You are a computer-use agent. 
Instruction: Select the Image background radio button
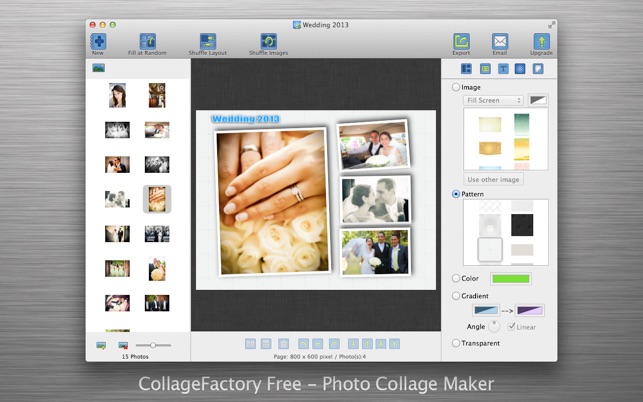pyautogui.click(x=456, y=87)
